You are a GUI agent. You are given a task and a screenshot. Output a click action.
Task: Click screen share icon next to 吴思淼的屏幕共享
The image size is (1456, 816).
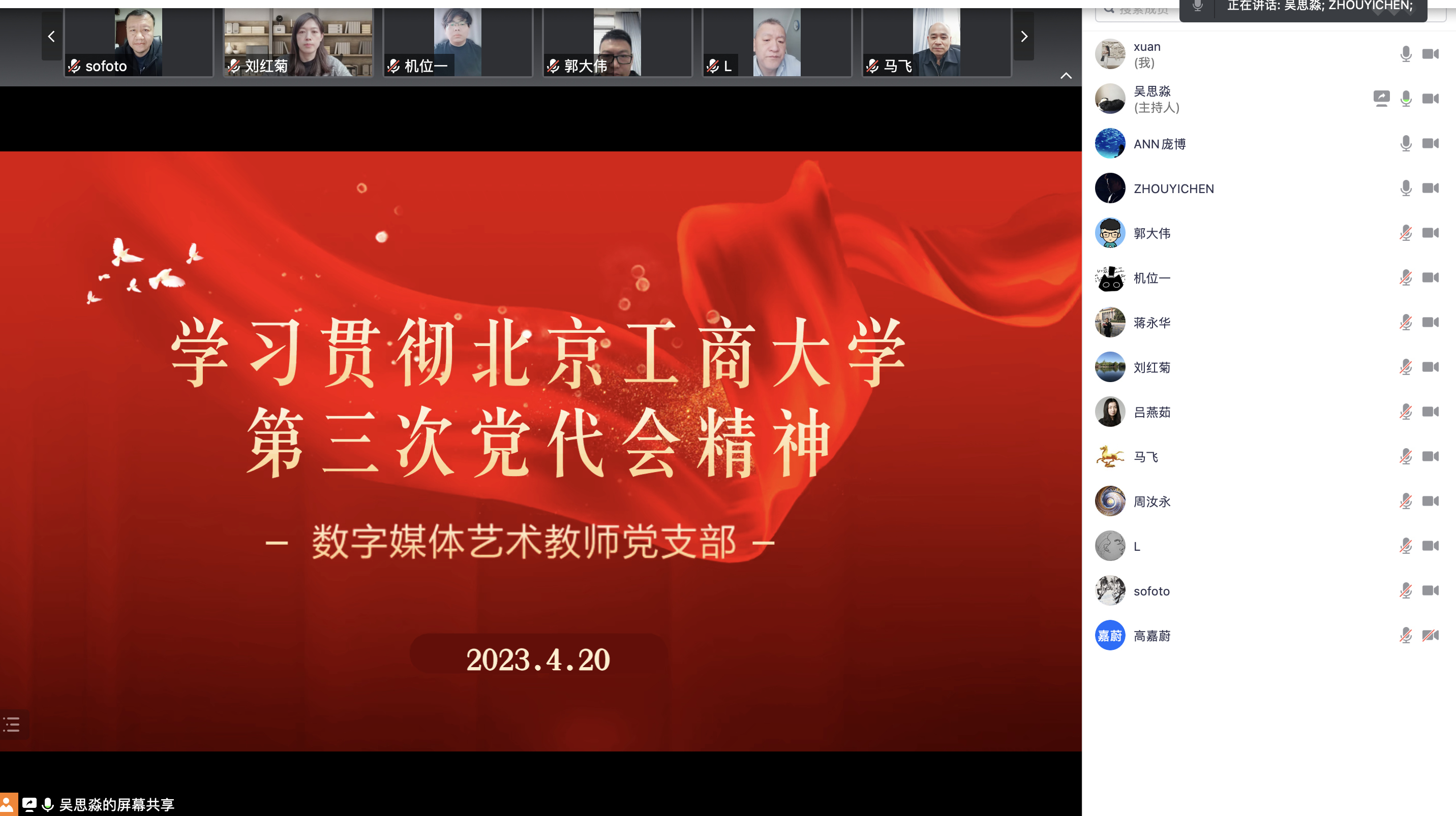click(x=29, y=804)
